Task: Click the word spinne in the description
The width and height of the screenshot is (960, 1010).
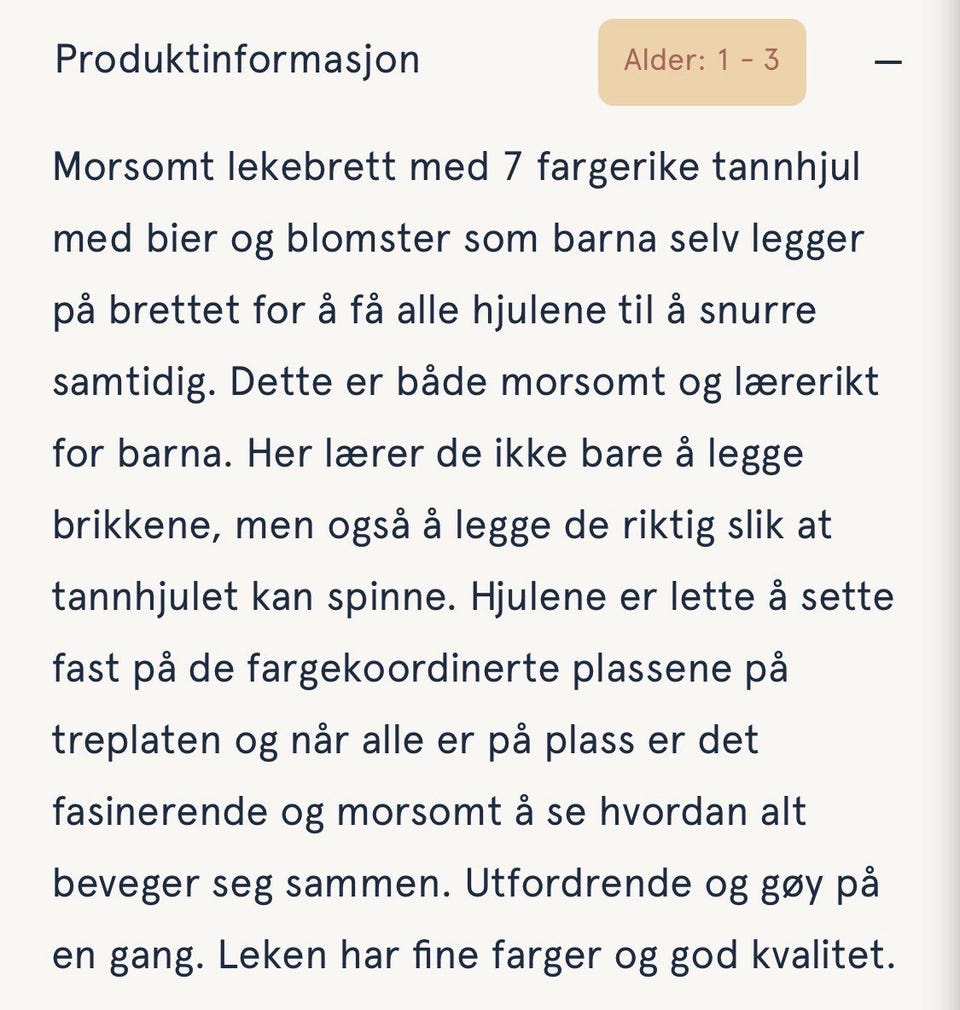Action: click(x=391, y=598)
